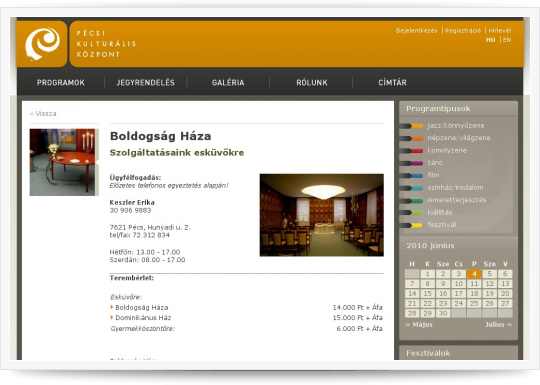Click the 2010 június calendar header
The image size is (540, 385).
coord(458,246)
